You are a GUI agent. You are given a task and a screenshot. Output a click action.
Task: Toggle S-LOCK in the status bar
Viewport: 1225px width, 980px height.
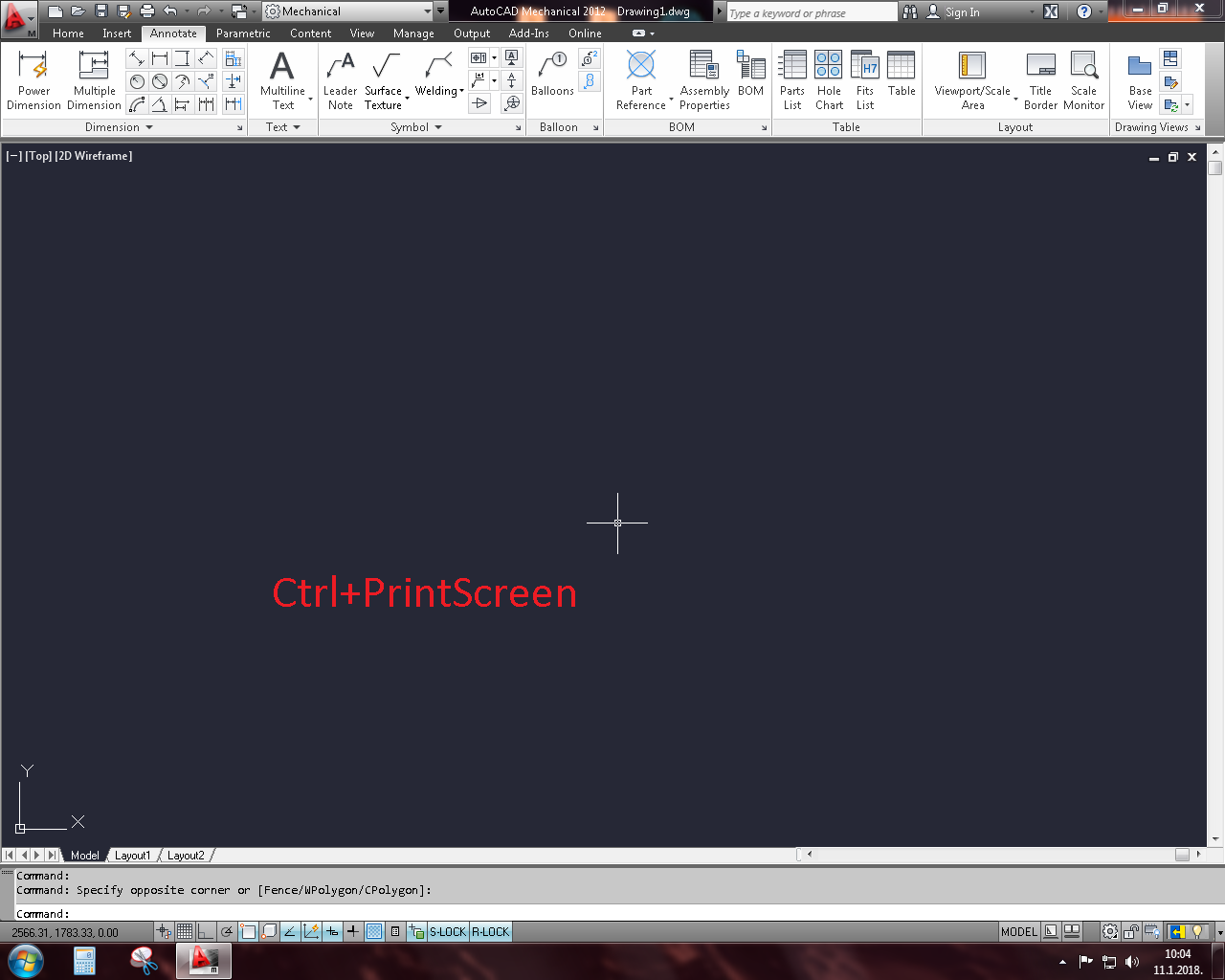point(448,931)
